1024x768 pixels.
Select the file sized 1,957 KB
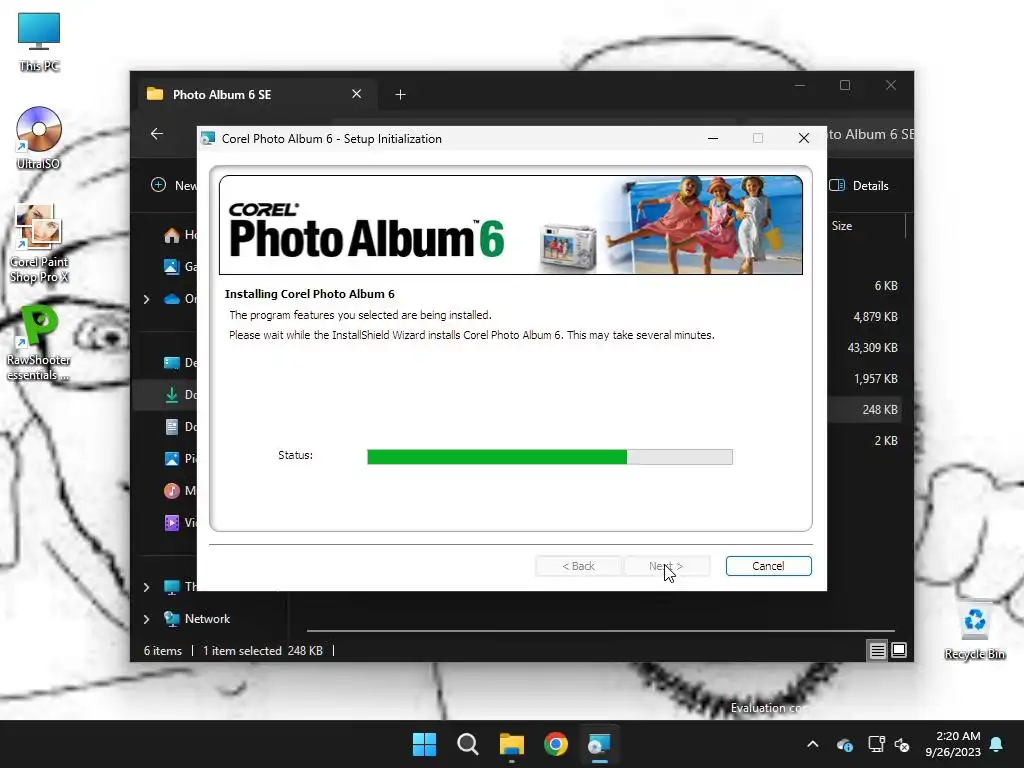[x=875, y=379]
